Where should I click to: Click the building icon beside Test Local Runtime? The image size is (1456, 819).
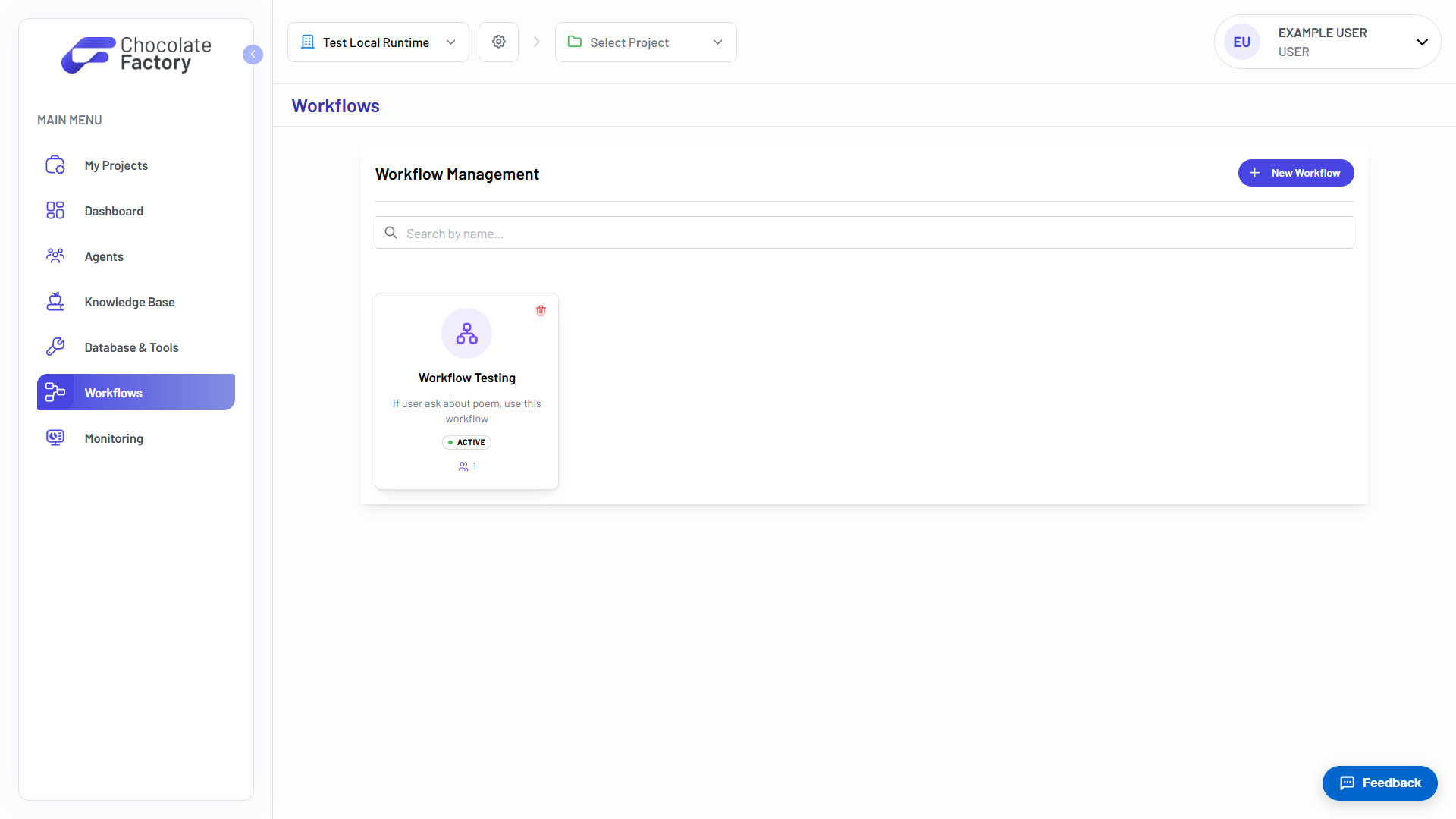tap(307, 42)
